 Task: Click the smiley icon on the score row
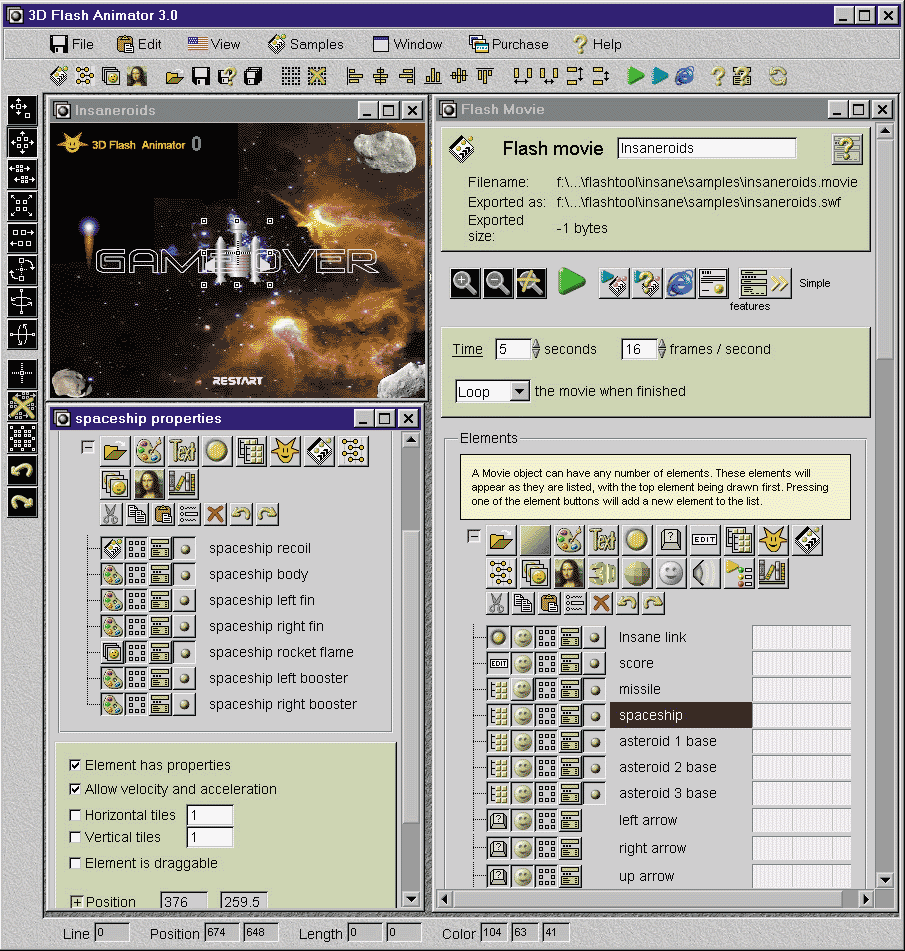(x=522, y=664)
